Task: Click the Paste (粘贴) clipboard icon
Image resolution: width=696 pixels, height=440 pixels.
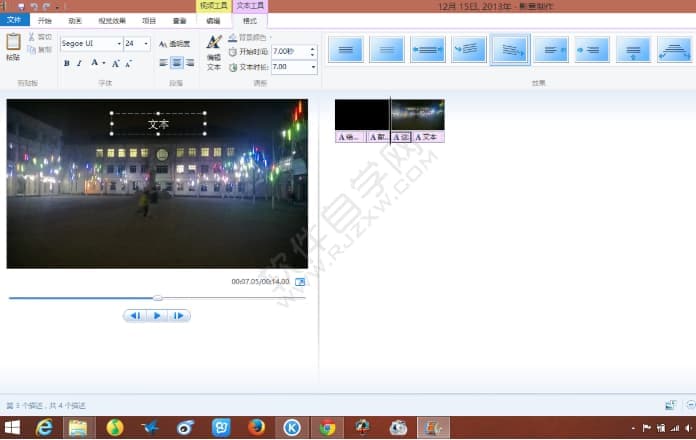Action: [13, 45]
